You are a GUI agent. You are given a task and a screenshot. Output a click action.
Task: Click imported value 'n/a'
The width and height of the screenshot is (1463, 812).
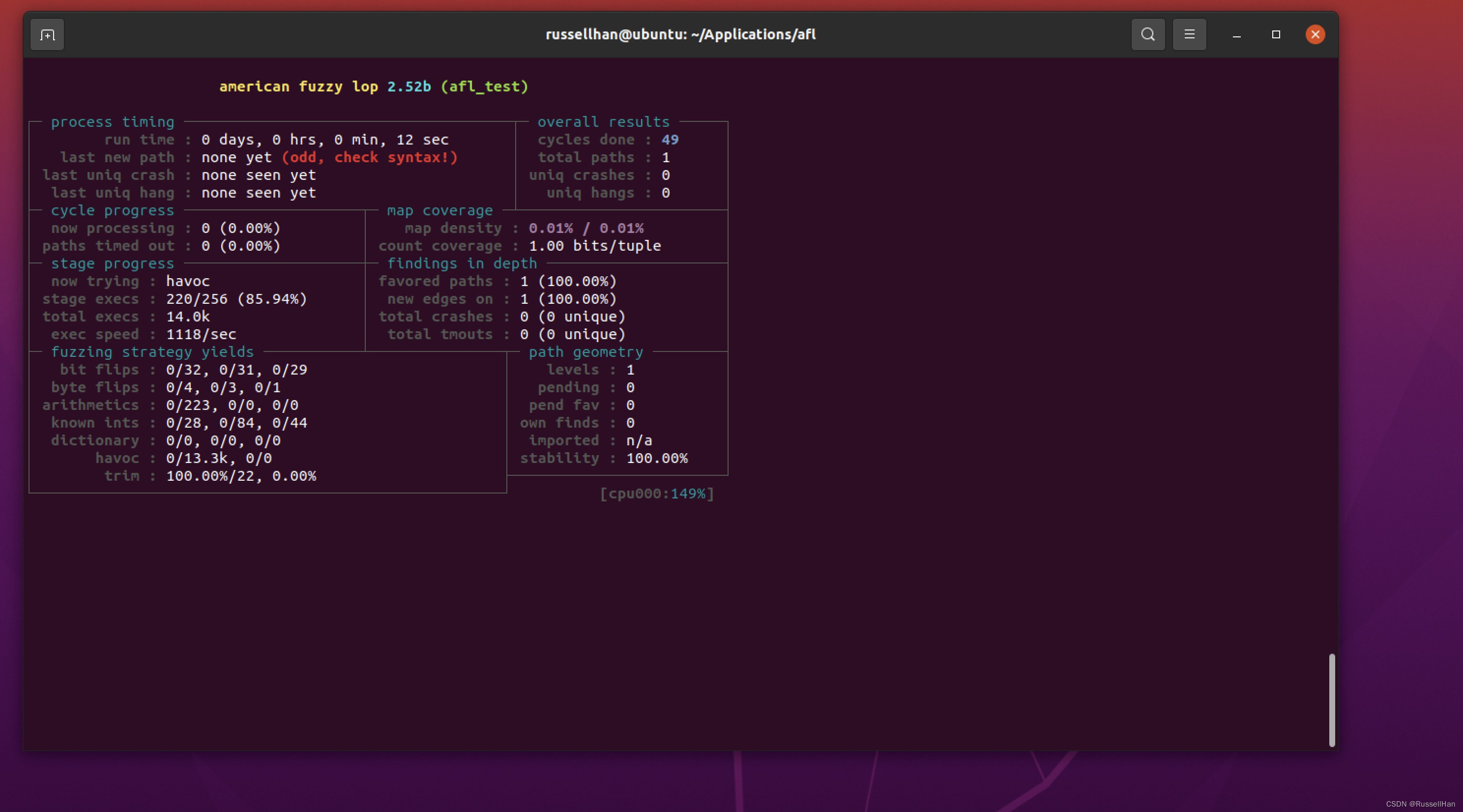click(x=639, y=440)
